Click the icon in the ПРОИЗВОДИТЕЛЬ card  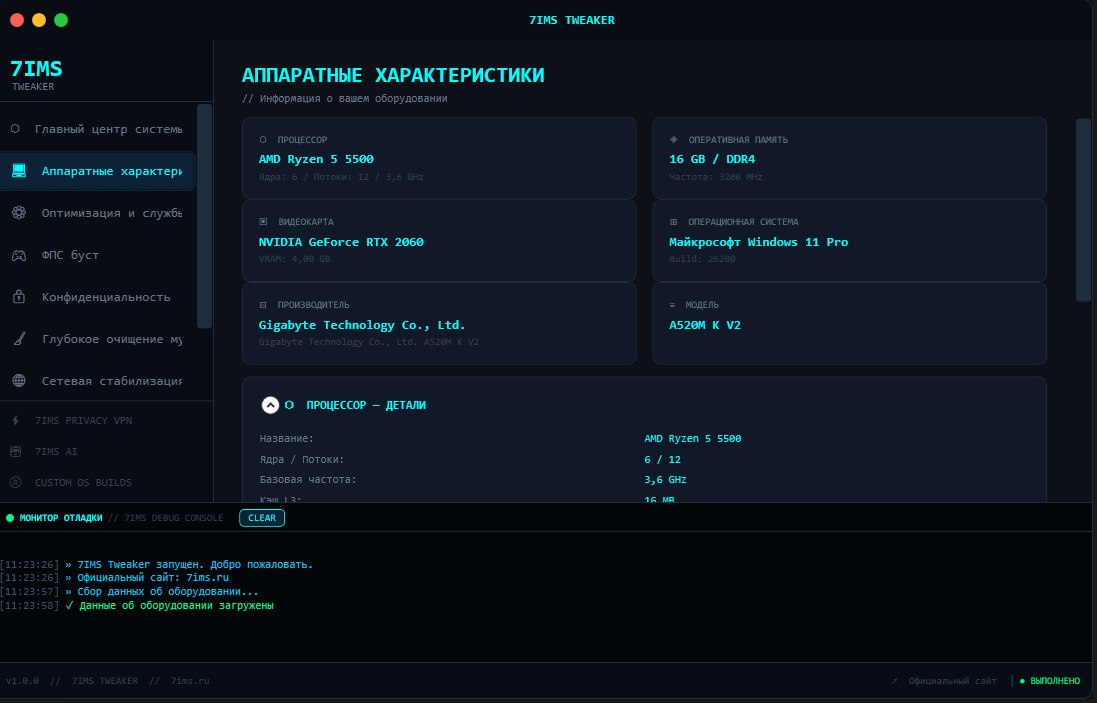[x=263, y=305]
